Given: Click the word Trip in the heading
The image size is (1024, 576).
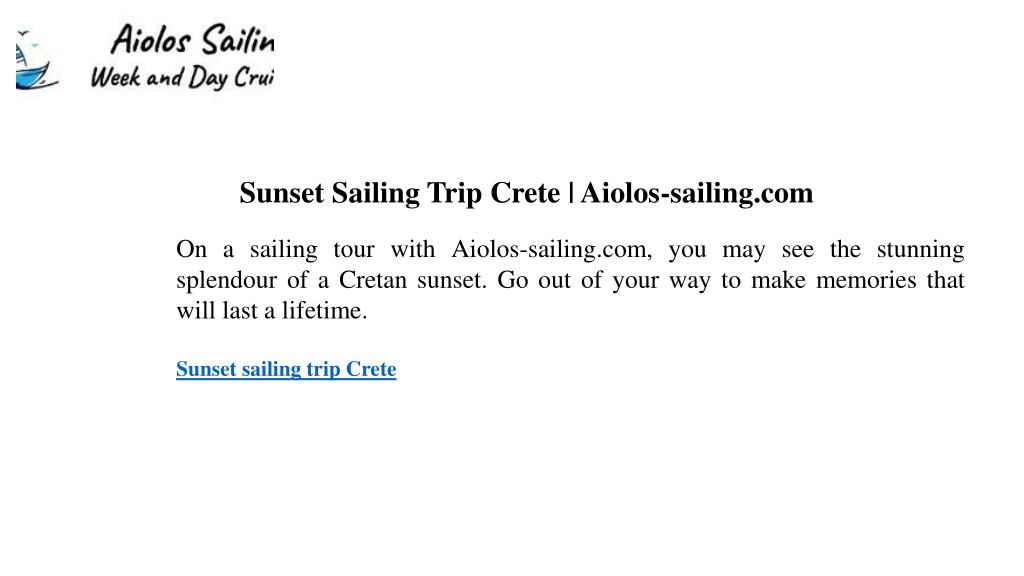Looking at the screenshot, I should [x=455, y=193].
